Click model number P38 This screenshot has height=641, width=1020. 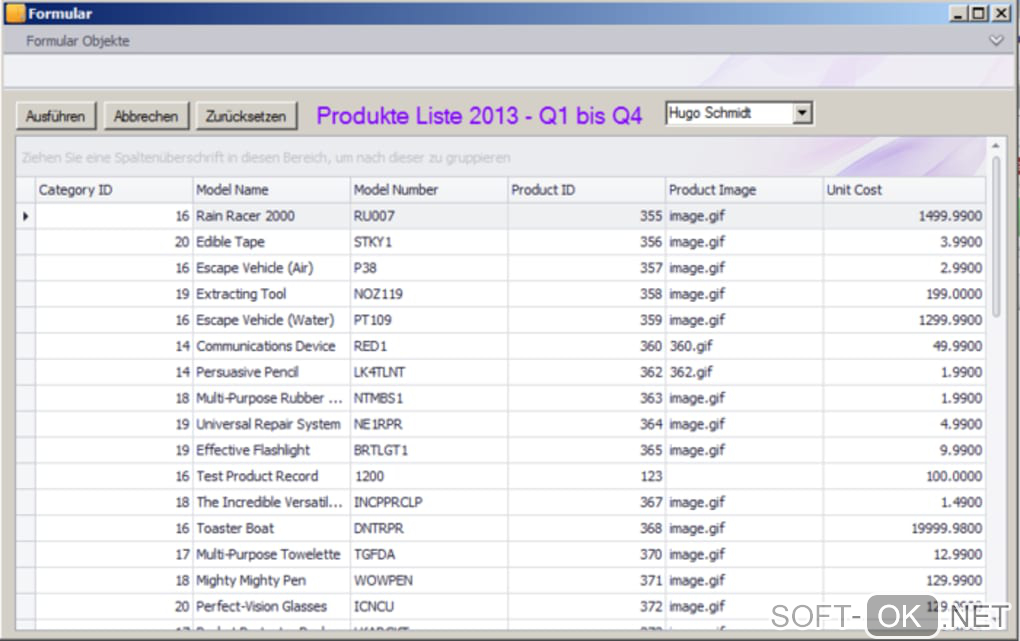click(x=365, y=268)
